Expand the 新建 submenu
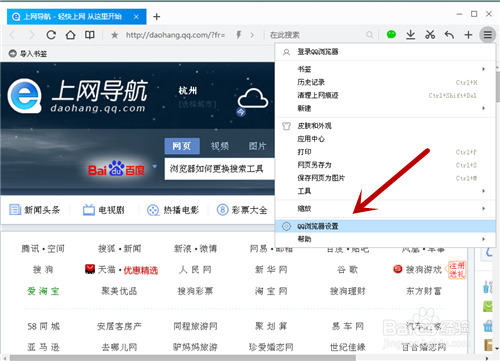Image resolution: width=500 pixels, height=361 pixels. (385, 108)
